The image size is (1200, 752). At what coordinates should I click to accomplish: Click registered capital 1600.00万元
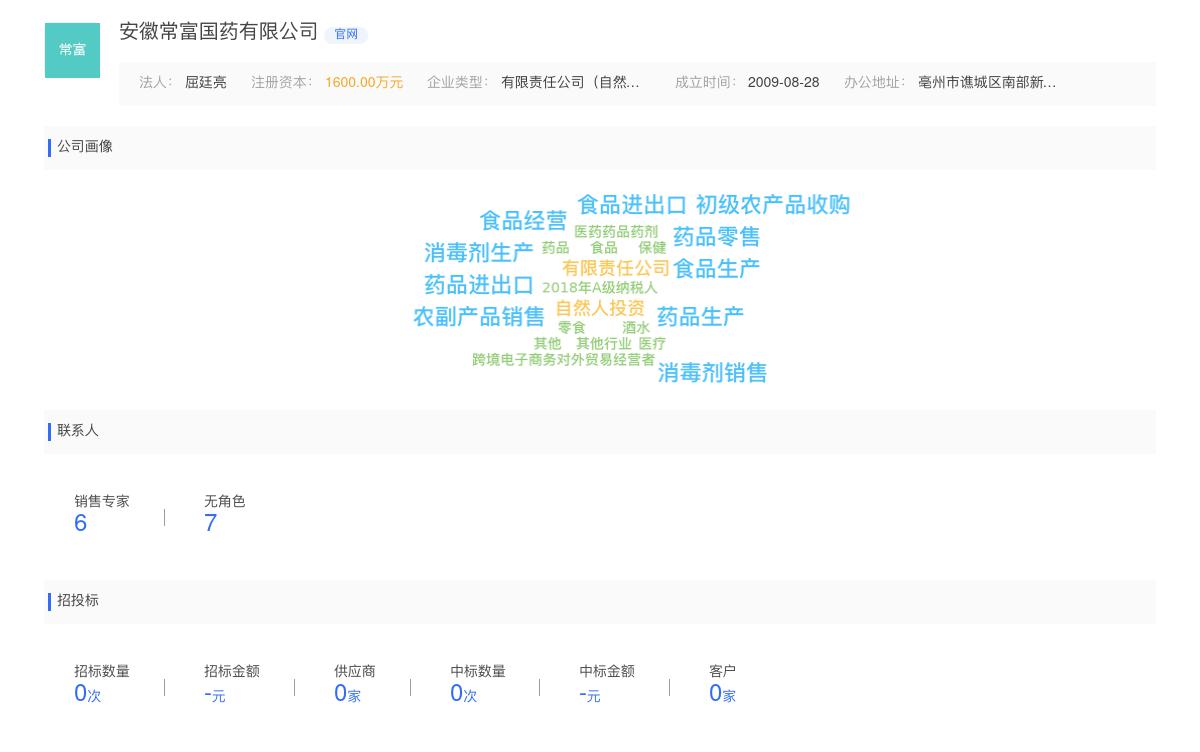click(364, 82)
